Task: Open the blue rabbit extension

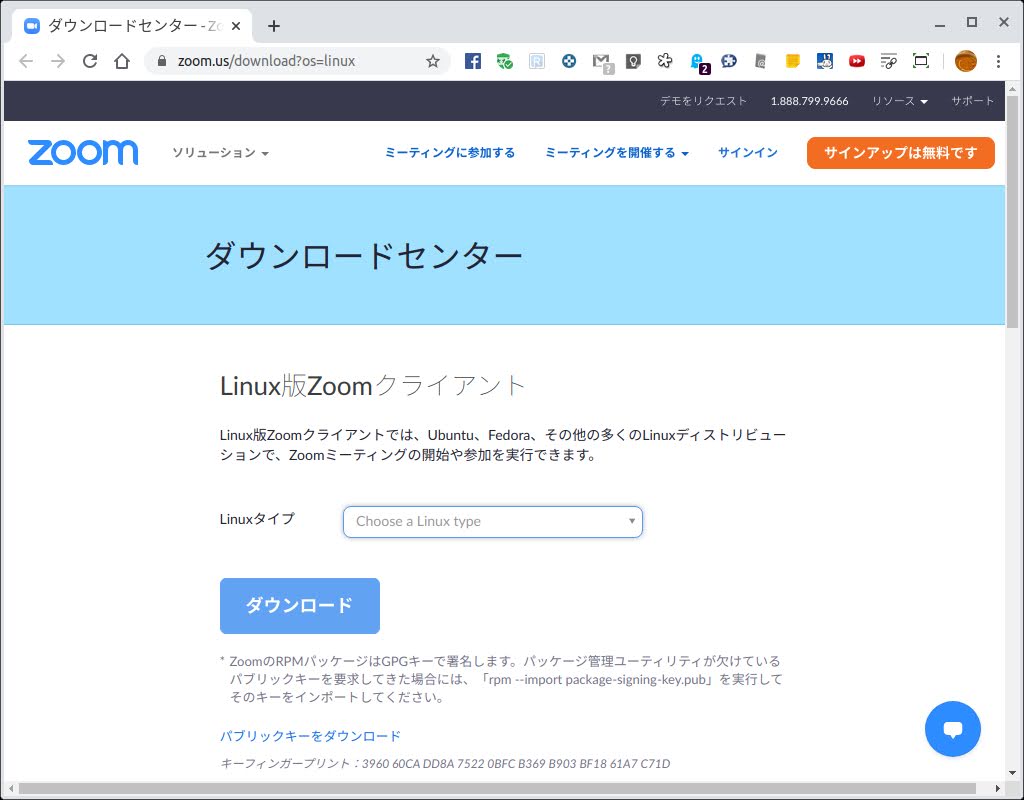Action: point(824,61)
